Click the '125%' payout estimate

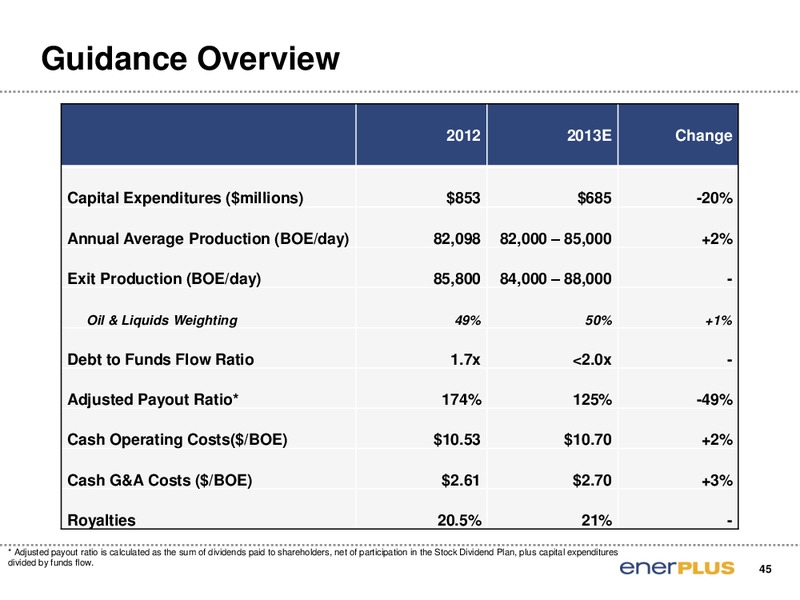[592, 399]
